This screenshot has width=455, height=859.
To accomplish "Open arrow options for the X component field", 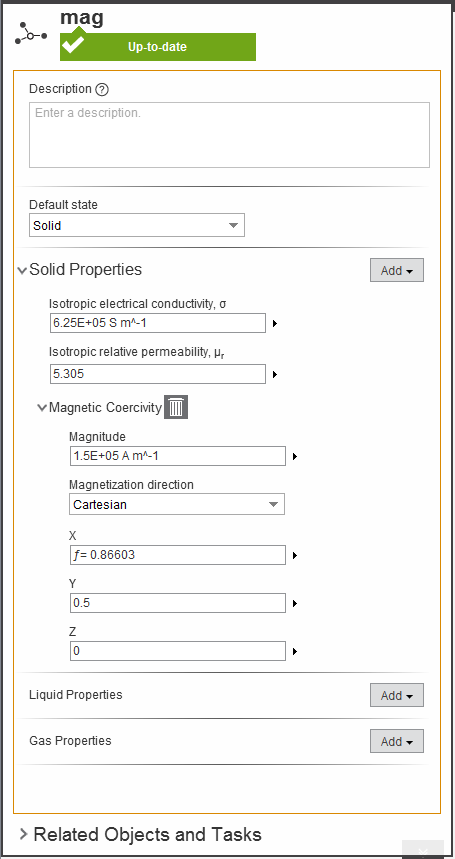I will pyautogui.click(x=295, y=556).
